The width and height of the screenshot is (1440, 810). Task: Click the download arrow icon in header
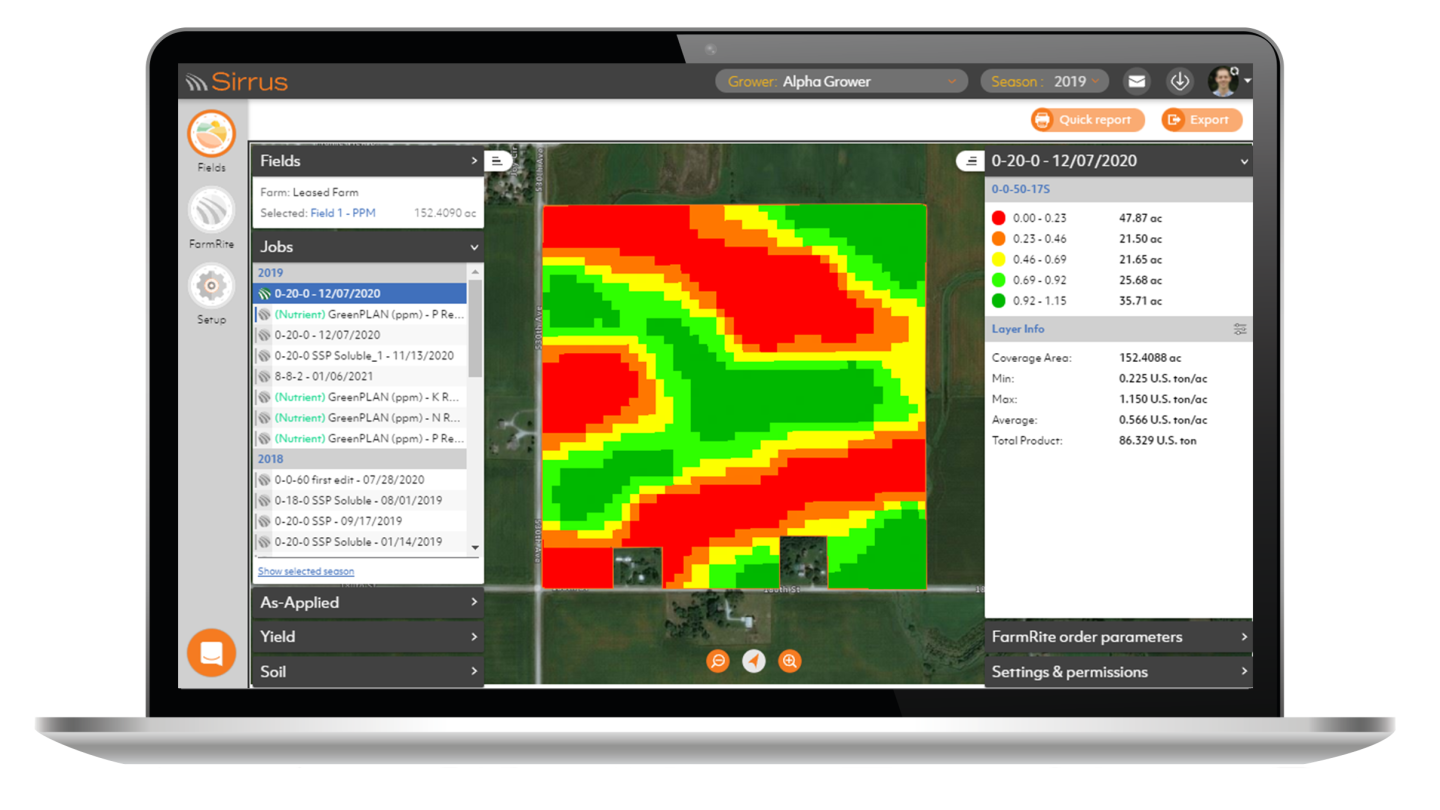point(1180,82)
